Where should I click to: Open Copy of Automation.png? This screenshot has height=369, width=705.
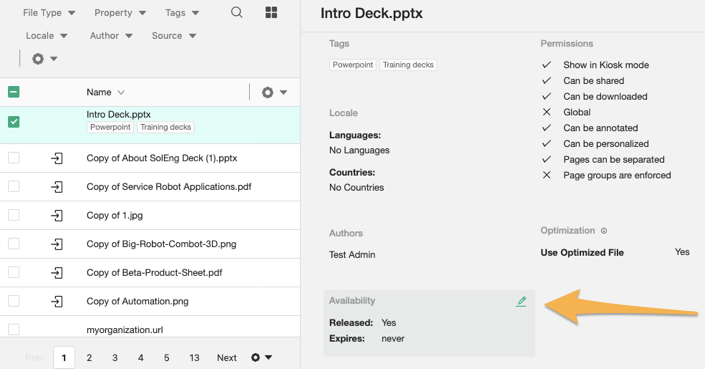[x=138, y=301]
